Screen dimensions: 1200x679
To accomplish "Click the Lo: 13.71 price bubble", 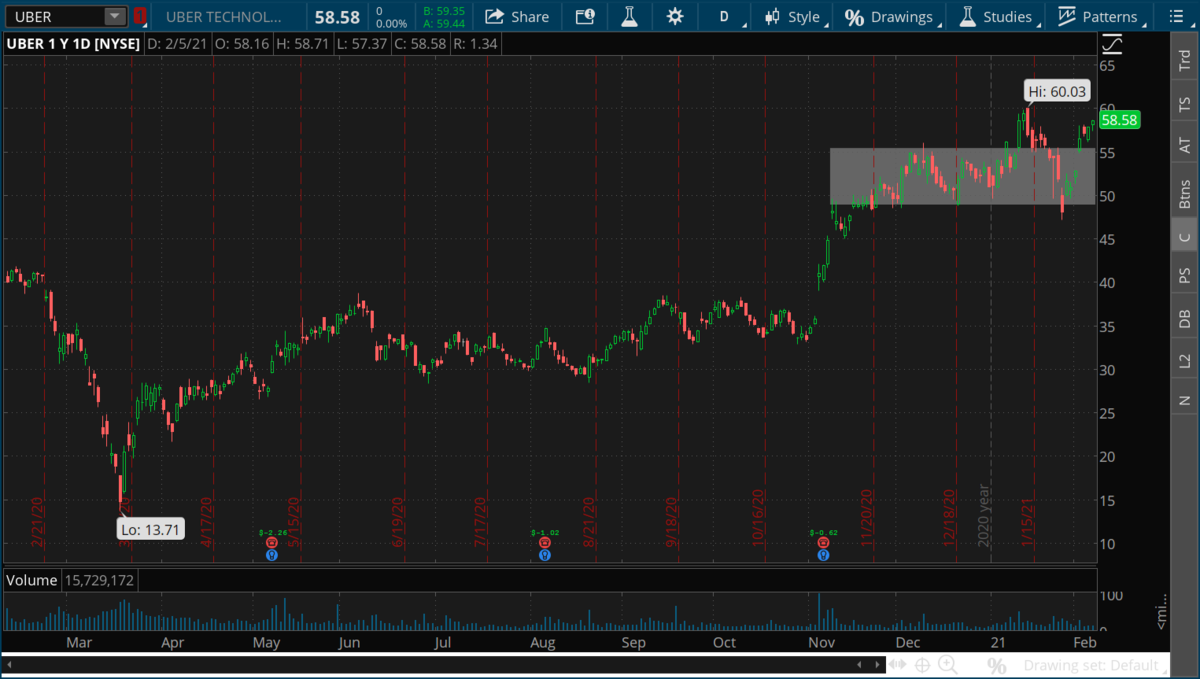I will (x=150, y=530).
